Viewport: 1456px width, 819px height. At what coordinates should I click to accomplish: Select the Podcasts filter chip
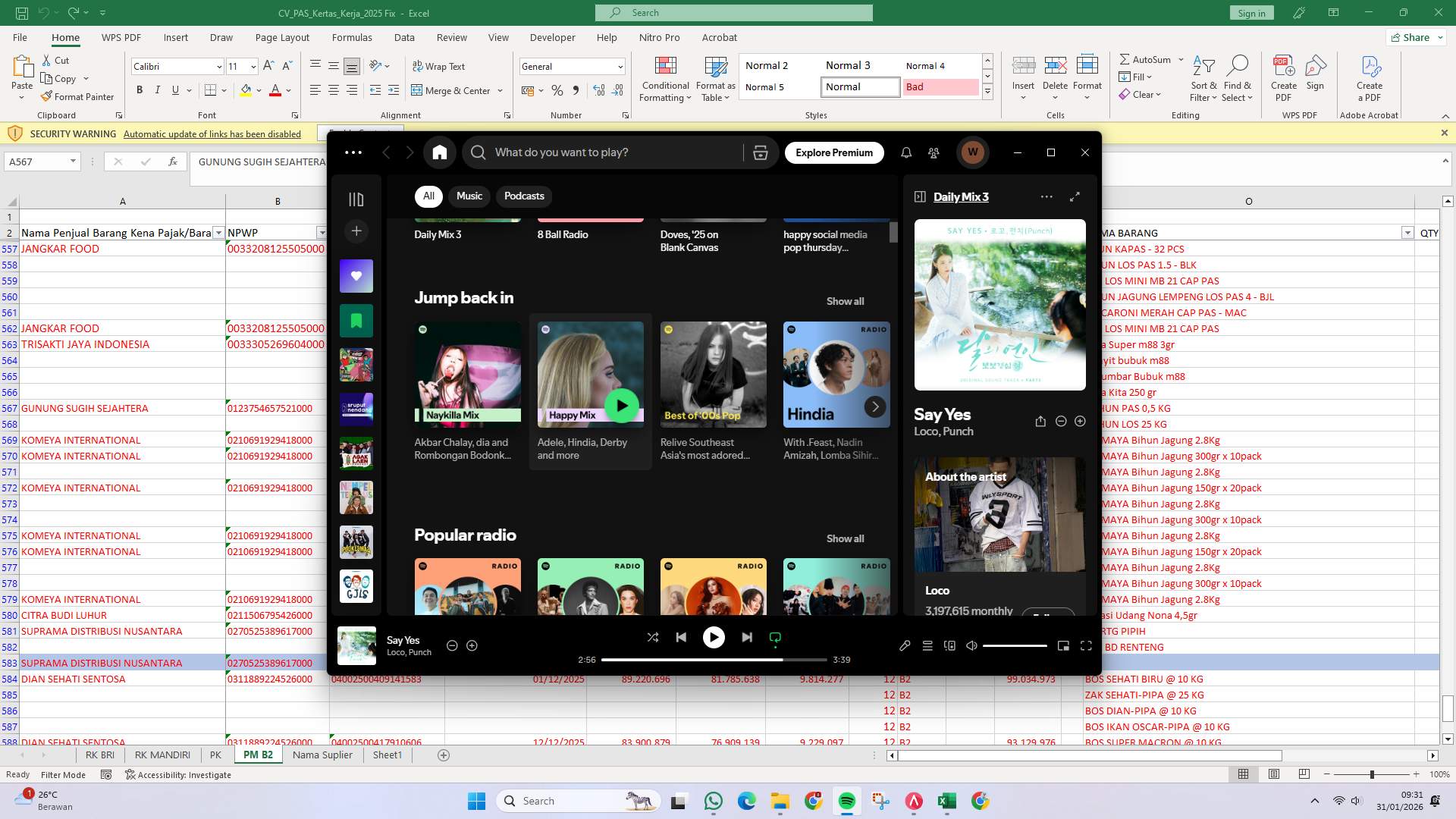524,196
